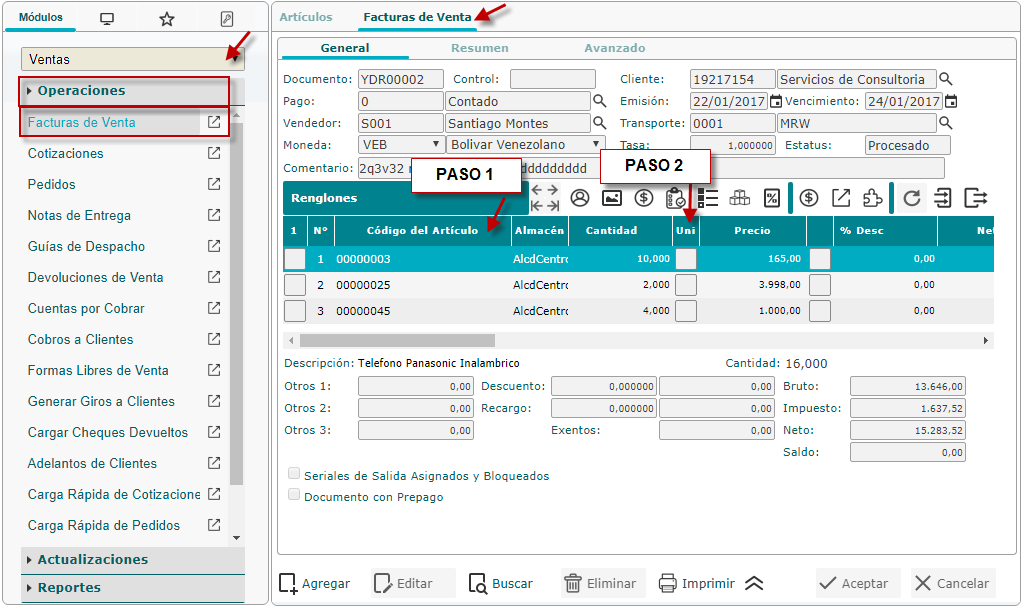This screenshot has width=1024, height=607.
Task: Select row checkbox for article 00000025
Action: pos(295,285)
